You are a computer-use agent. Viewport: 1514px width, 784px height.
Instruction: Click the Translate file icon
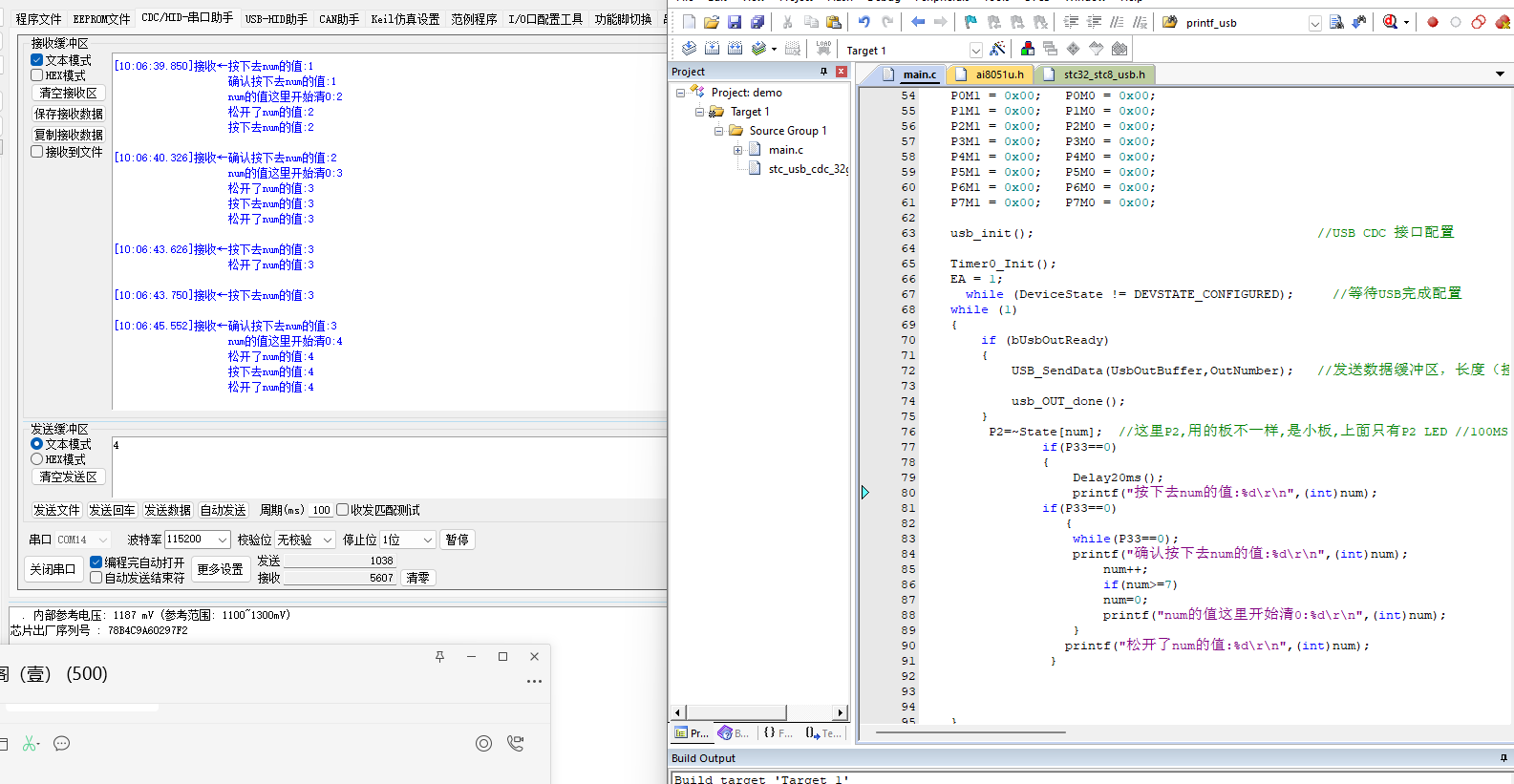689,49
